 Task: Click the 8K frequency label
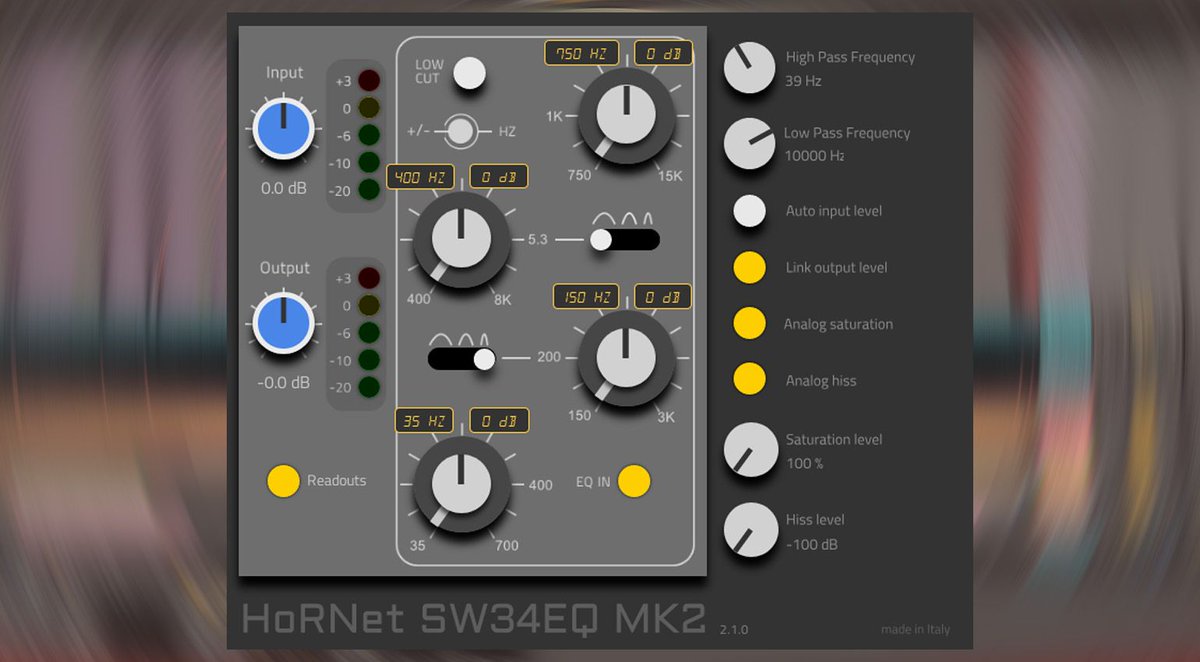pos(502,299)
